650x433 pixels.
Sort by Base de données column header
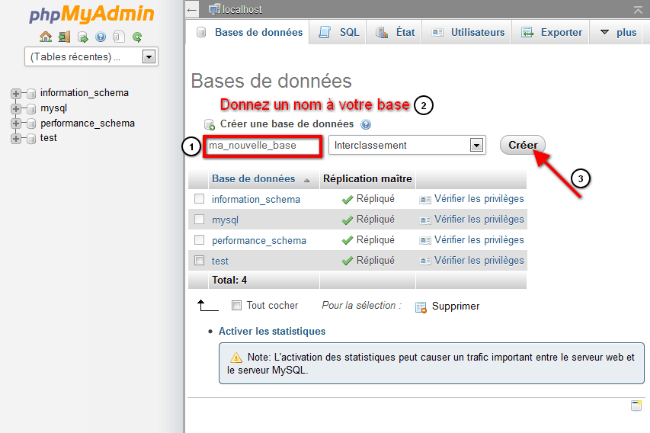[253, 179]
